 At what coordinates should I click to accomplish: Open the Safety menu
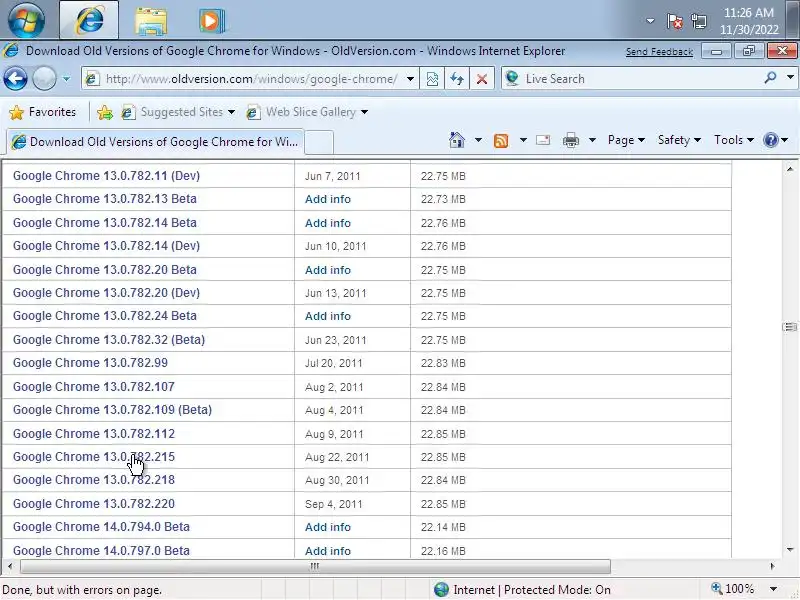coord(679,140)
